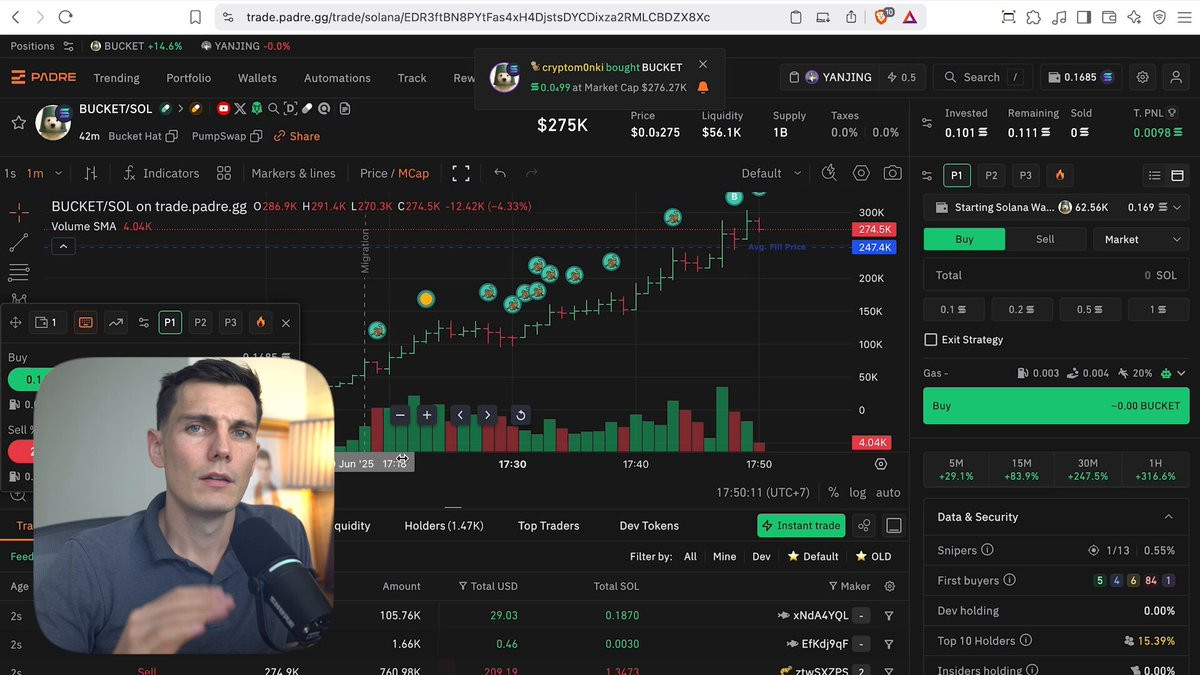Enter fullscreen chart mode
This screenshot has height=675, width=1200.
[x=461, y=173]
